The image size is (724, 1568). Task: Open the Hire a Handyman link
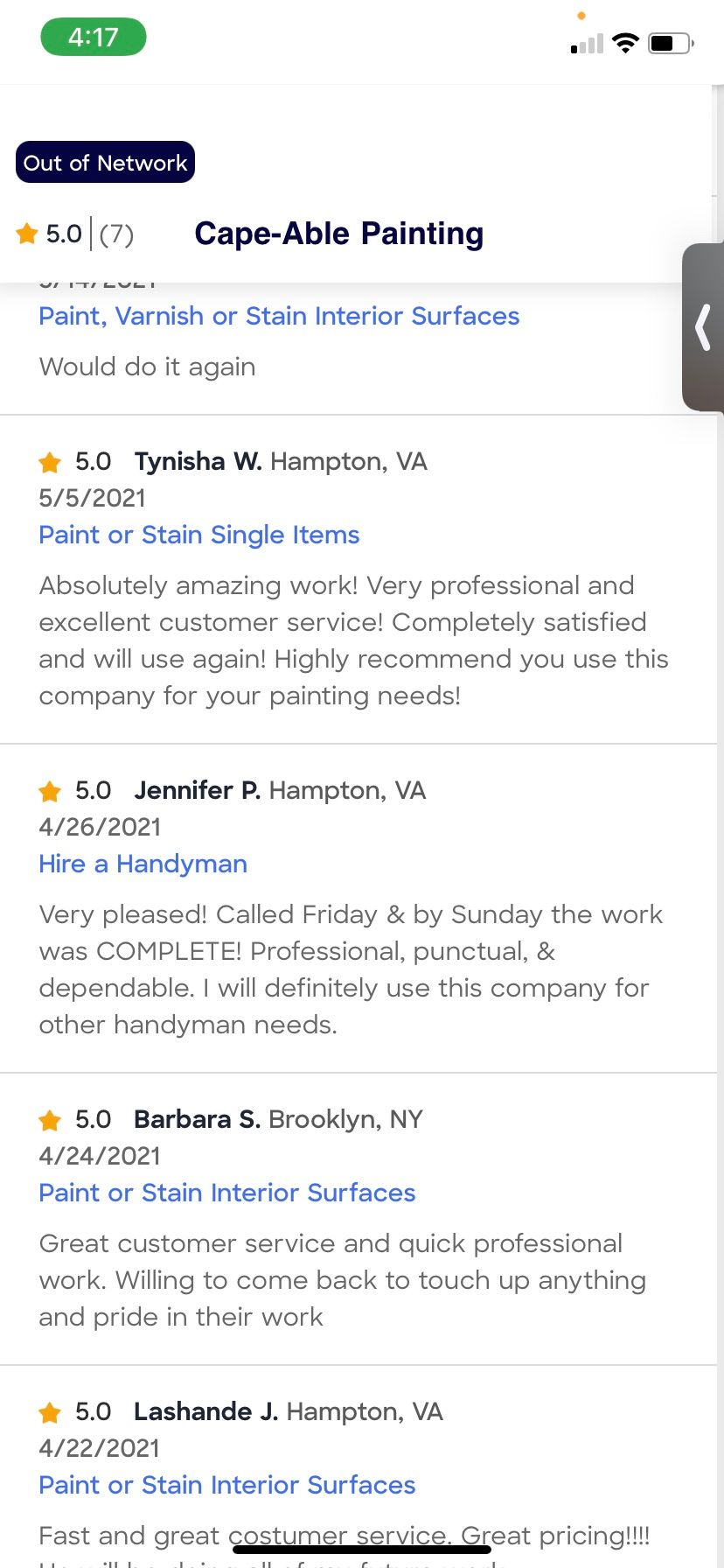pyautogui.click(x=143, y=864)
